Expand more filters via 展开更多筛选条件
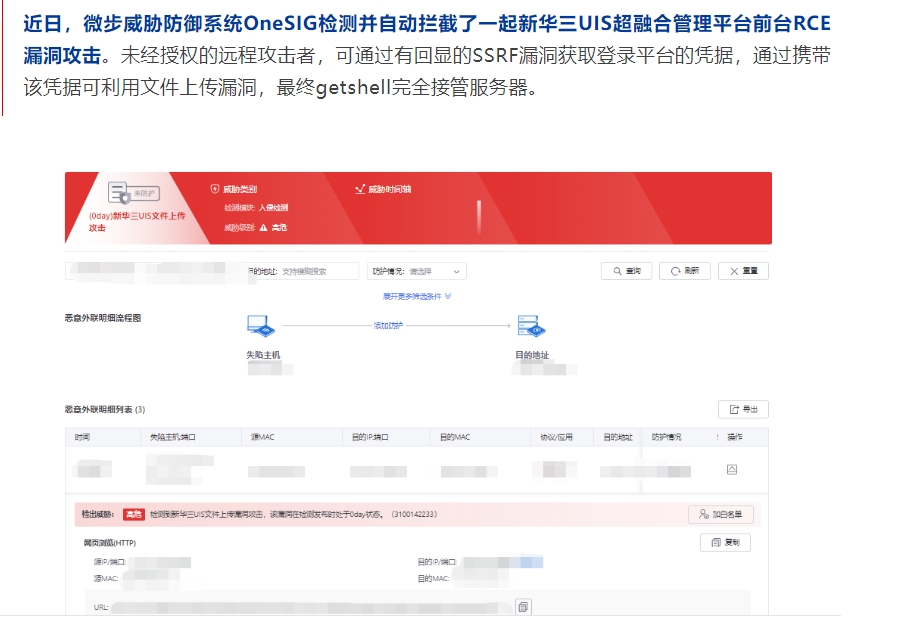916x624 pixels. pos(417,296)
